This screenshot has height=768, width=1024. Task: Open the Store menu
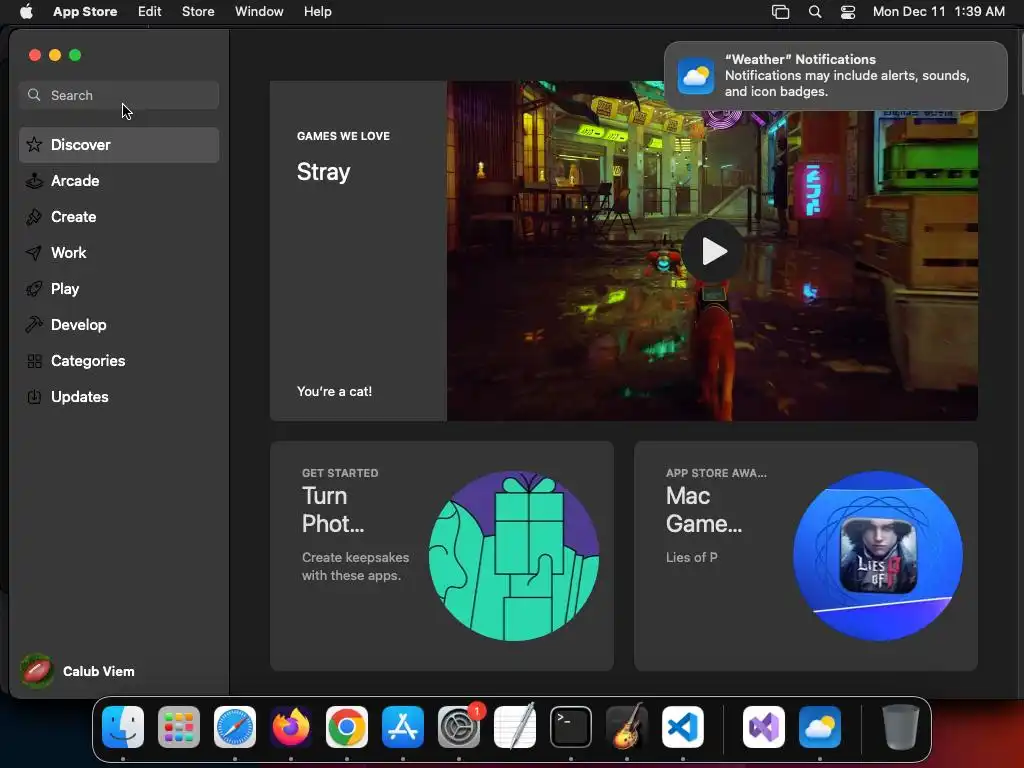pos(198,12)
